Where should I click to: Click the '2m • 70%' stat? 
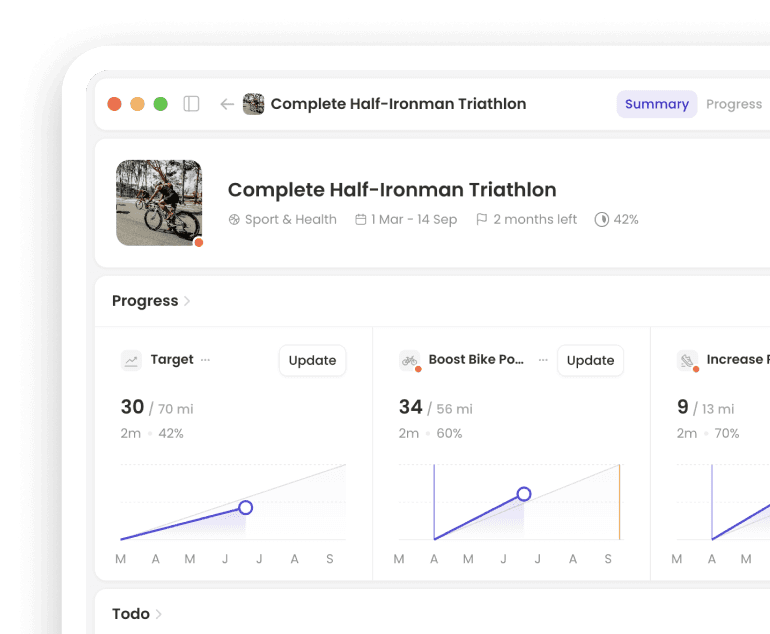tap(708, 434)
